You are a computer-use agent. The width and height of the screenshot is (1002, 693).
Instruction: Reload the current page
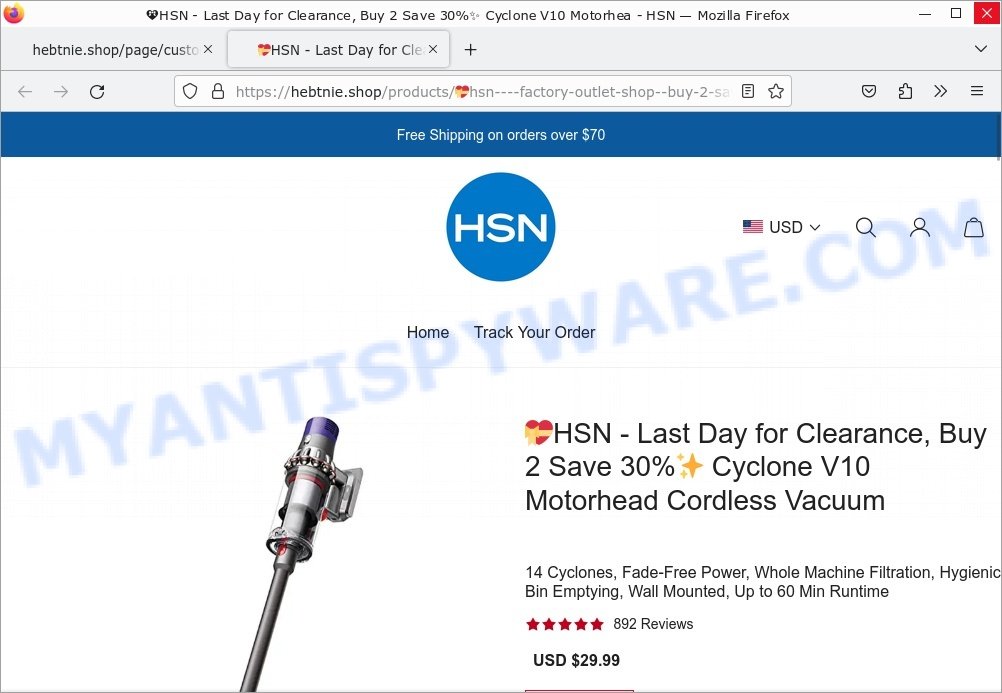coord(97,91)
